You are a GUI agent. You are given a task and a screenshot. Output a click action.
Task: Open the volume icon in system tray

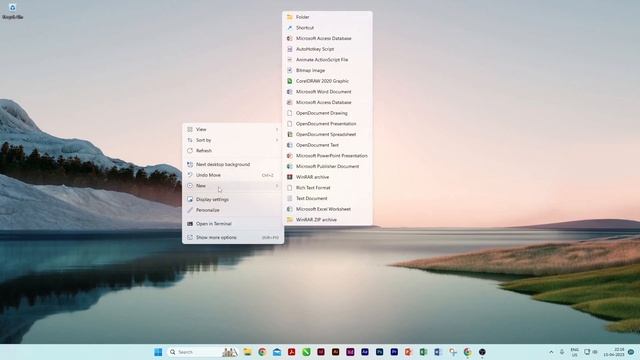[595, 352]
